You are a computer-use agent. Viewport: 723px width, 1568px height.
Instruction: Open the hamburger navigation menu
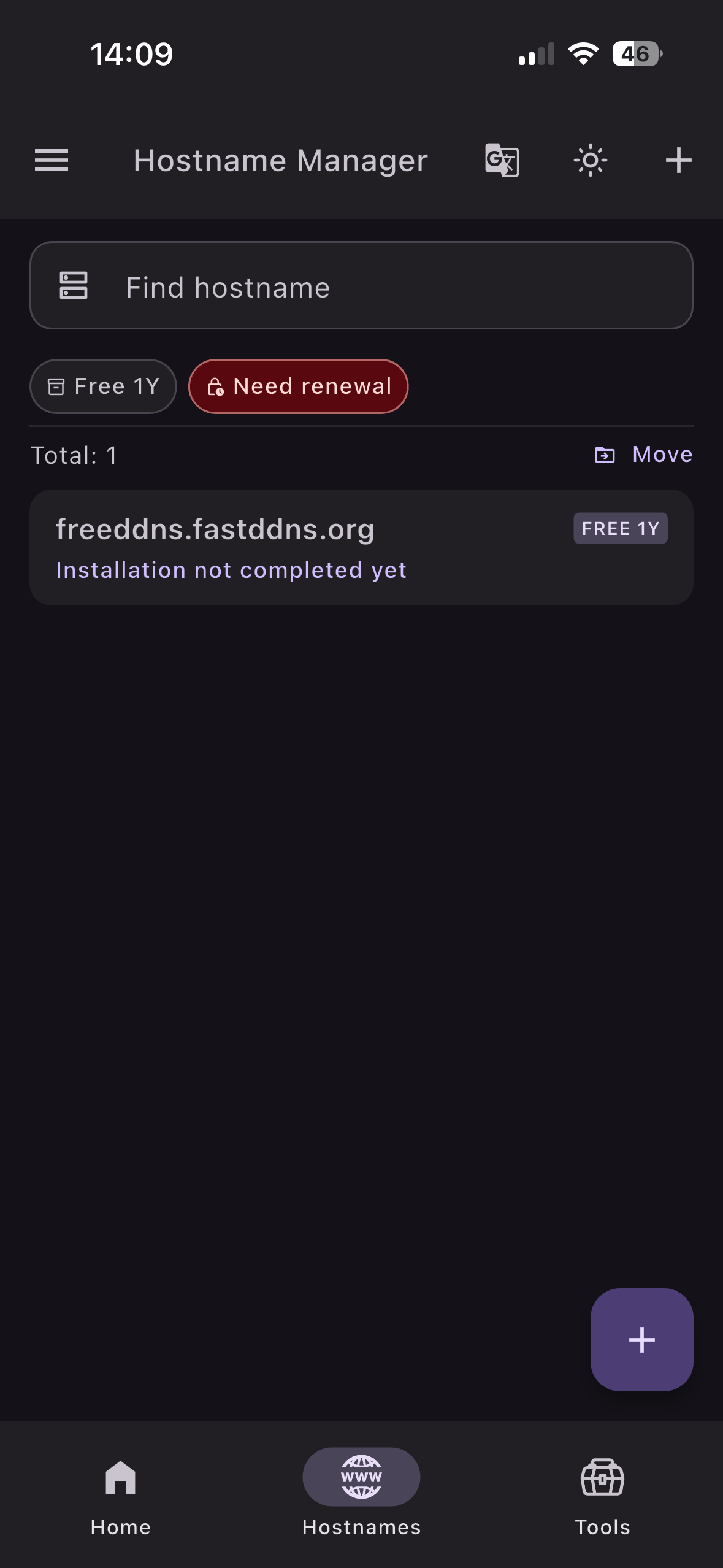pos(52,161)
